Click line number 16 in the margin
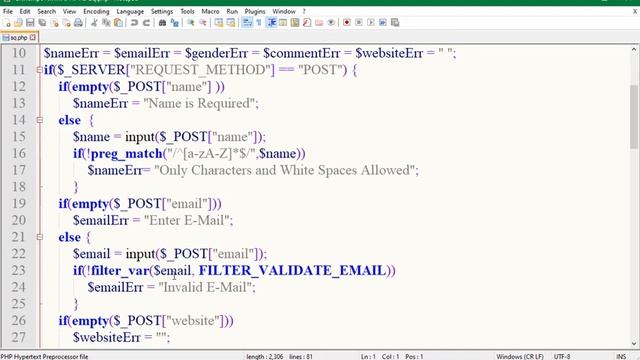 (18, 153)
